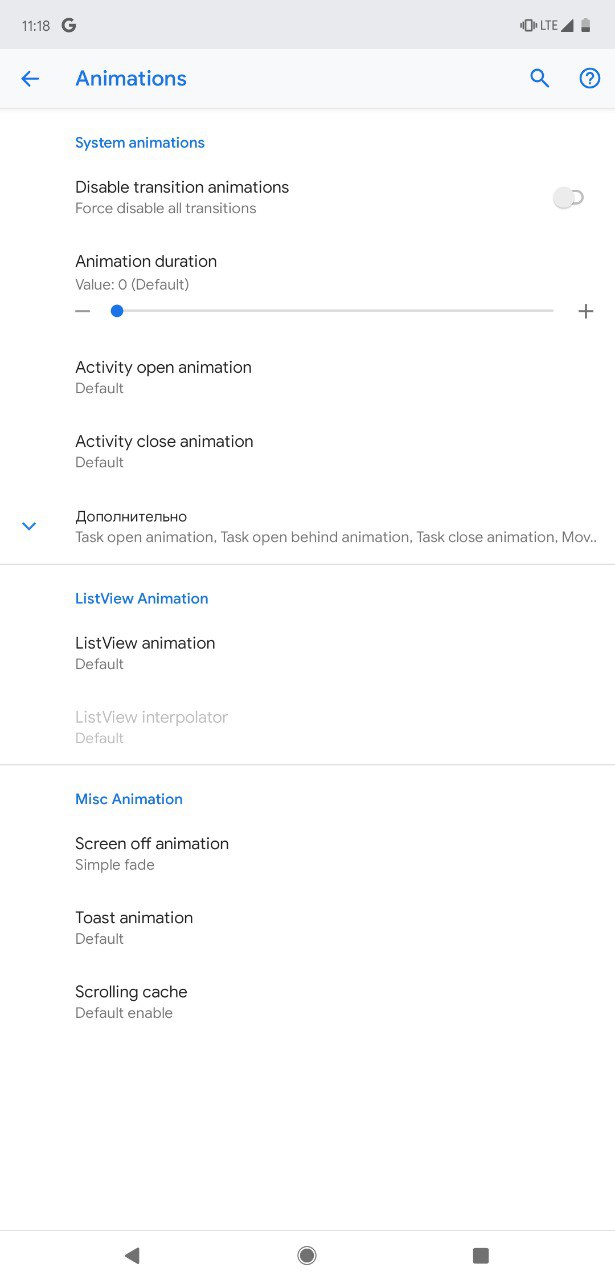The width and height of the screenshot is (615, 1280).
Task: Tap the vibrate status bar icon
Action: pyautogui.click(x=528, y=25)
